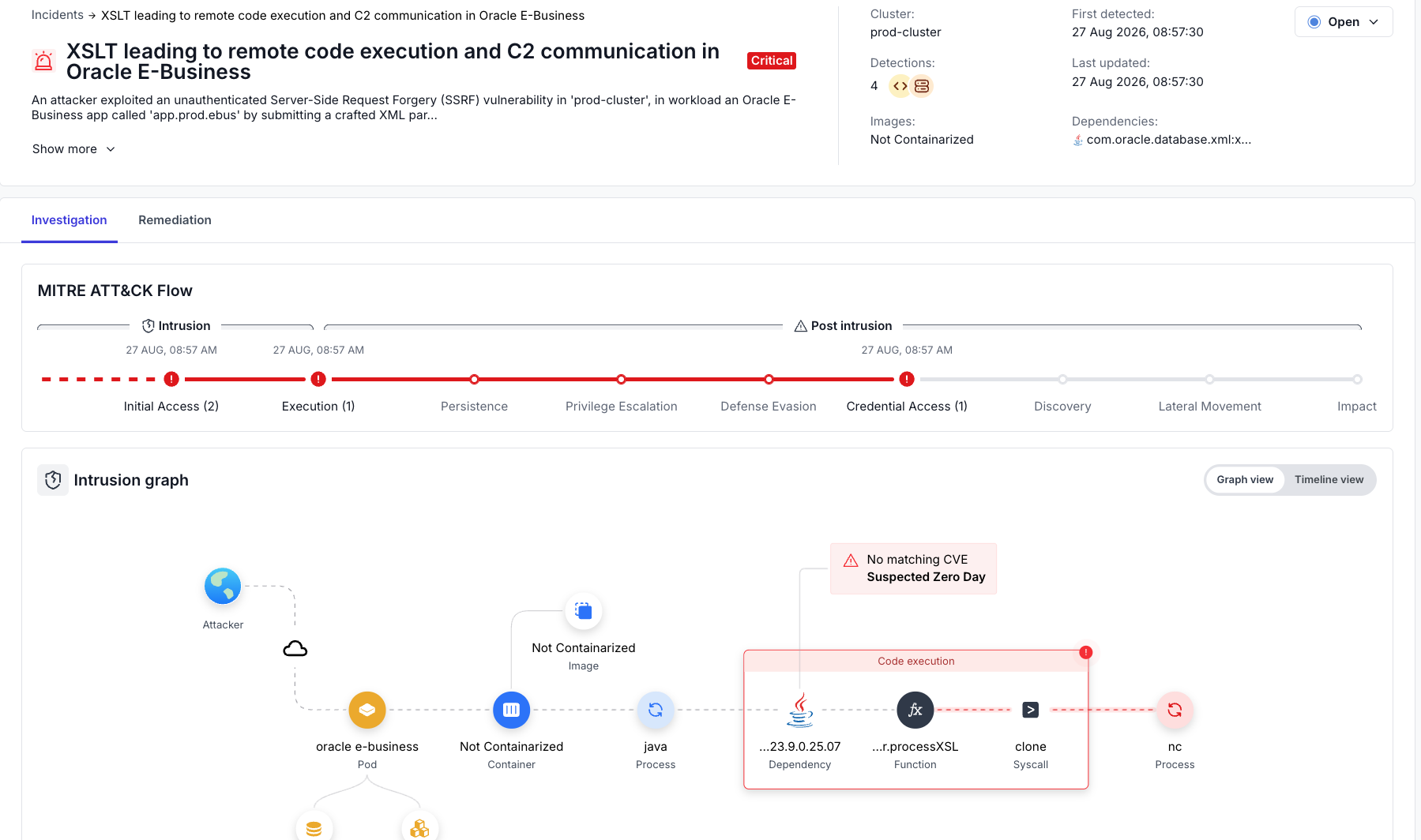Select the 23.9.0.25.07 Dependency Java node

coord(800,710)
